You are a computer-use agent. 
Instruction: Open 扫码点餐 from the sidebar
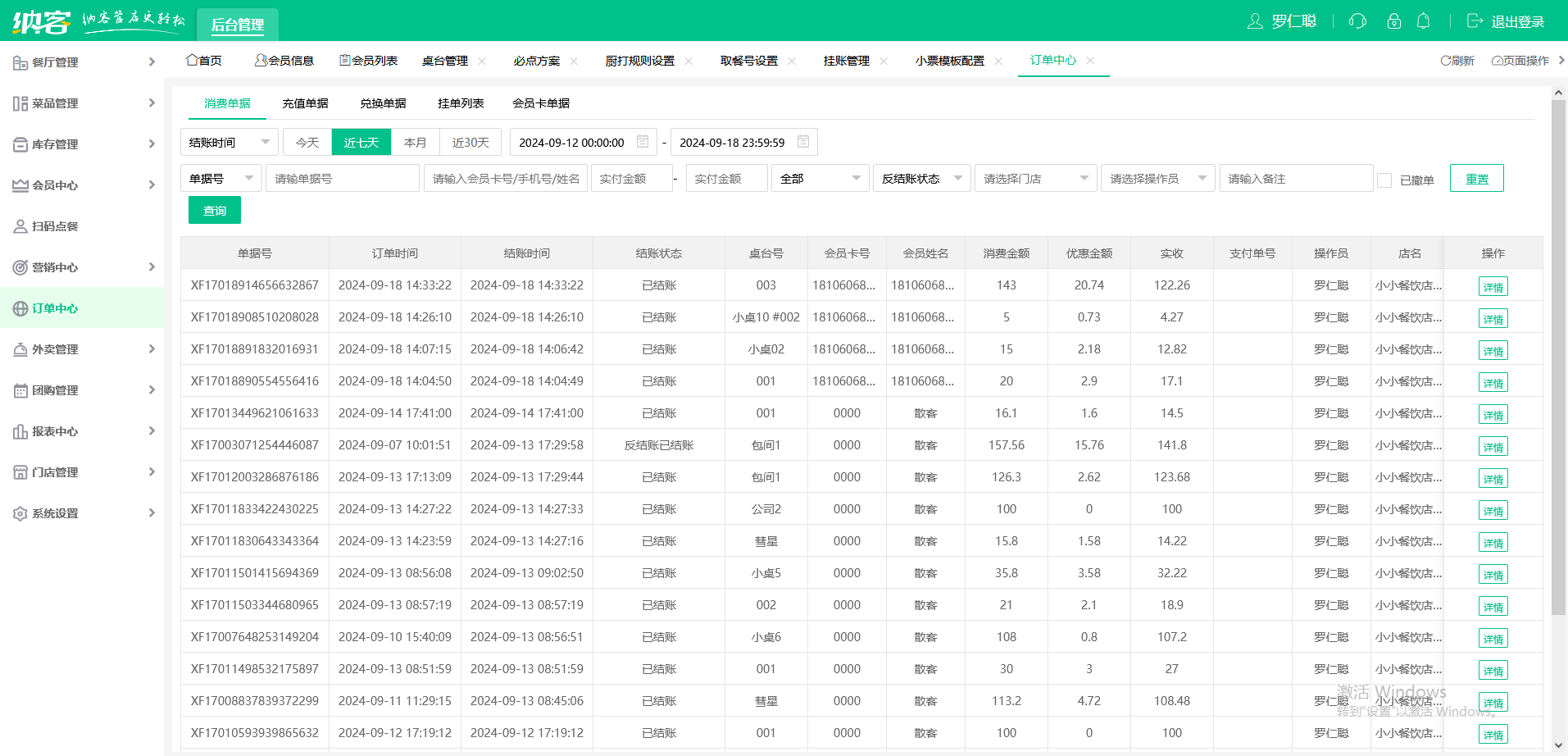pos(18,225)
